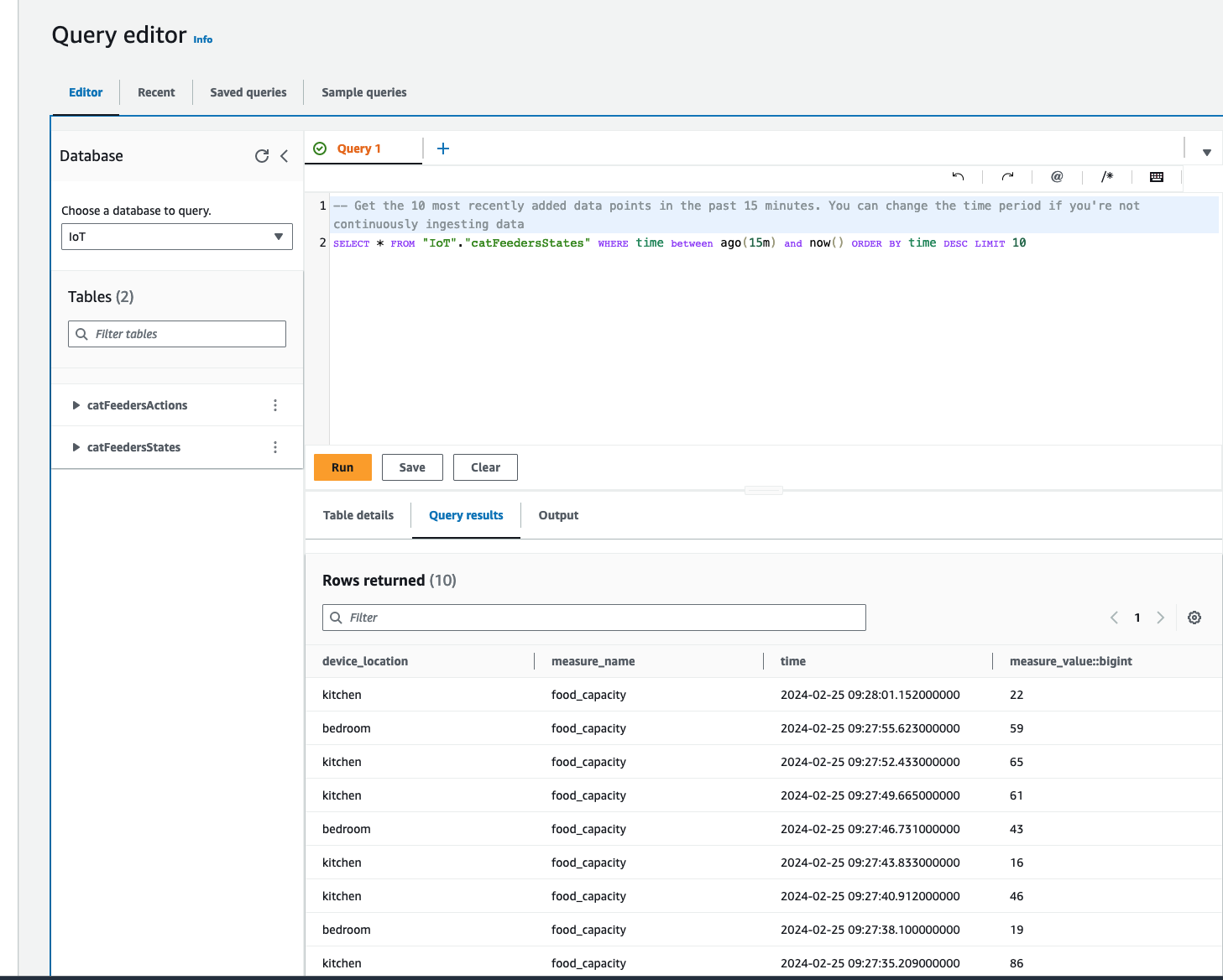Open the Sample queries tab
Screen dimensions: 1223x980
click(364, 92)
